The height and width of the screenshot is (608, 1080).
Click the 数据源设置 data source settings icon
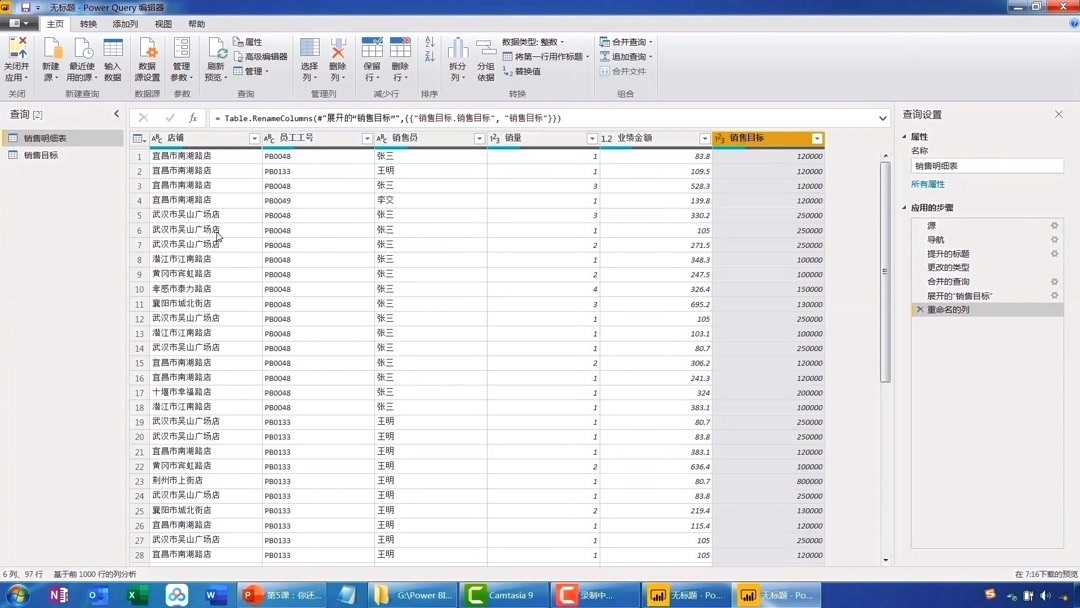(x=148, y=58)
